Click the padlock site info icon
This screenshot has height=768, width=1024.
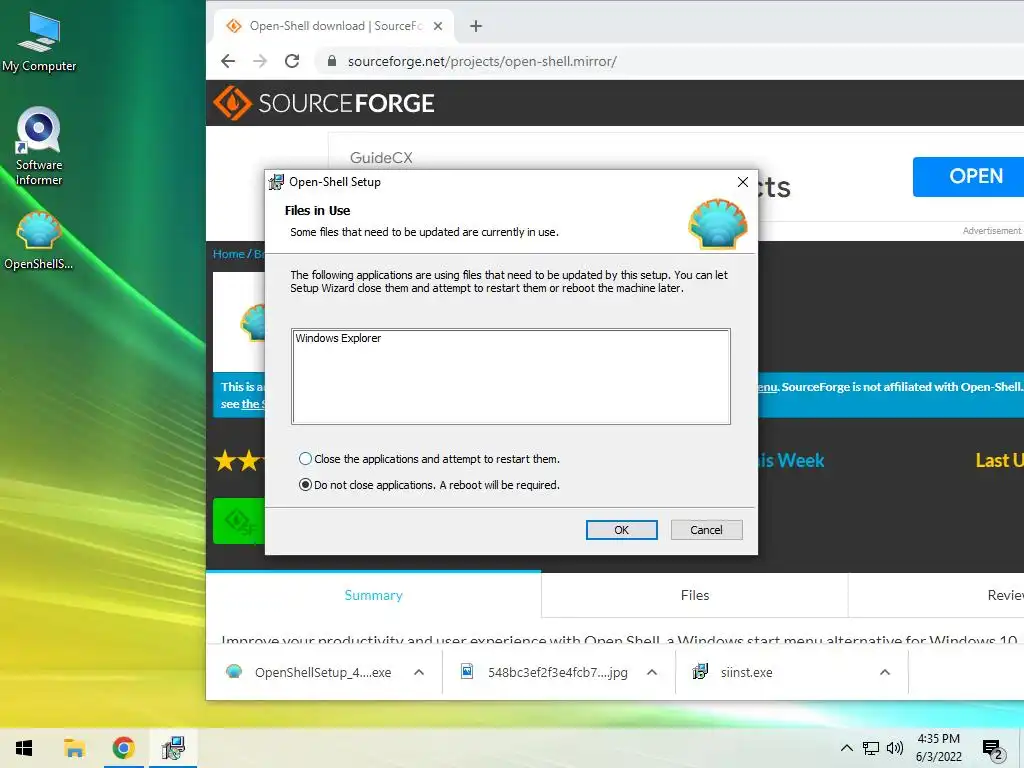pyautogui.click(x=332, y=61)
